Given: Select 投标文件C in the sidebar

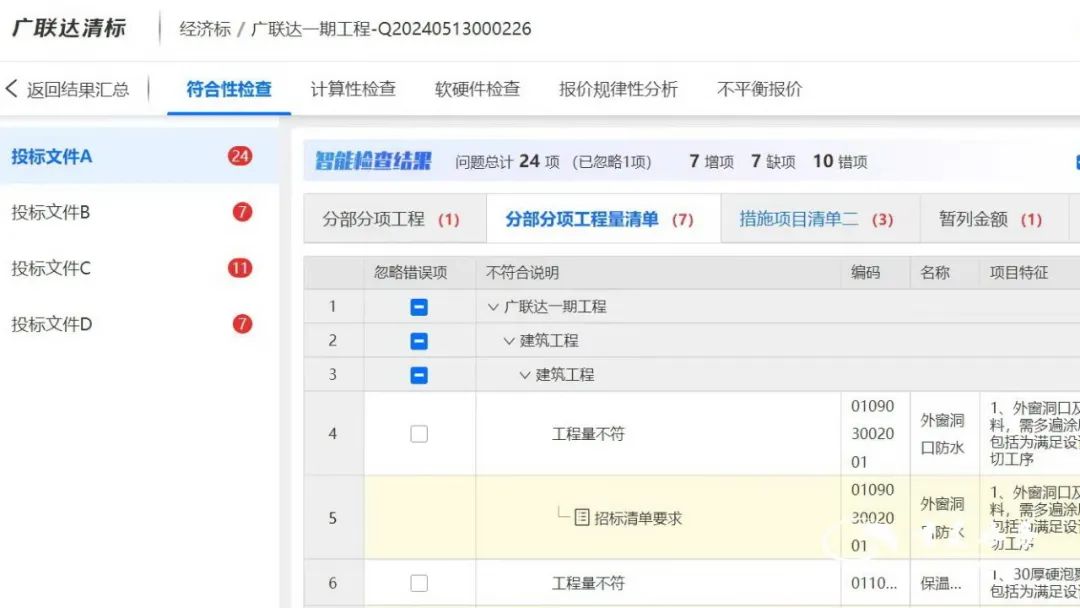Looking at the screenshot, I should [139, 268].
